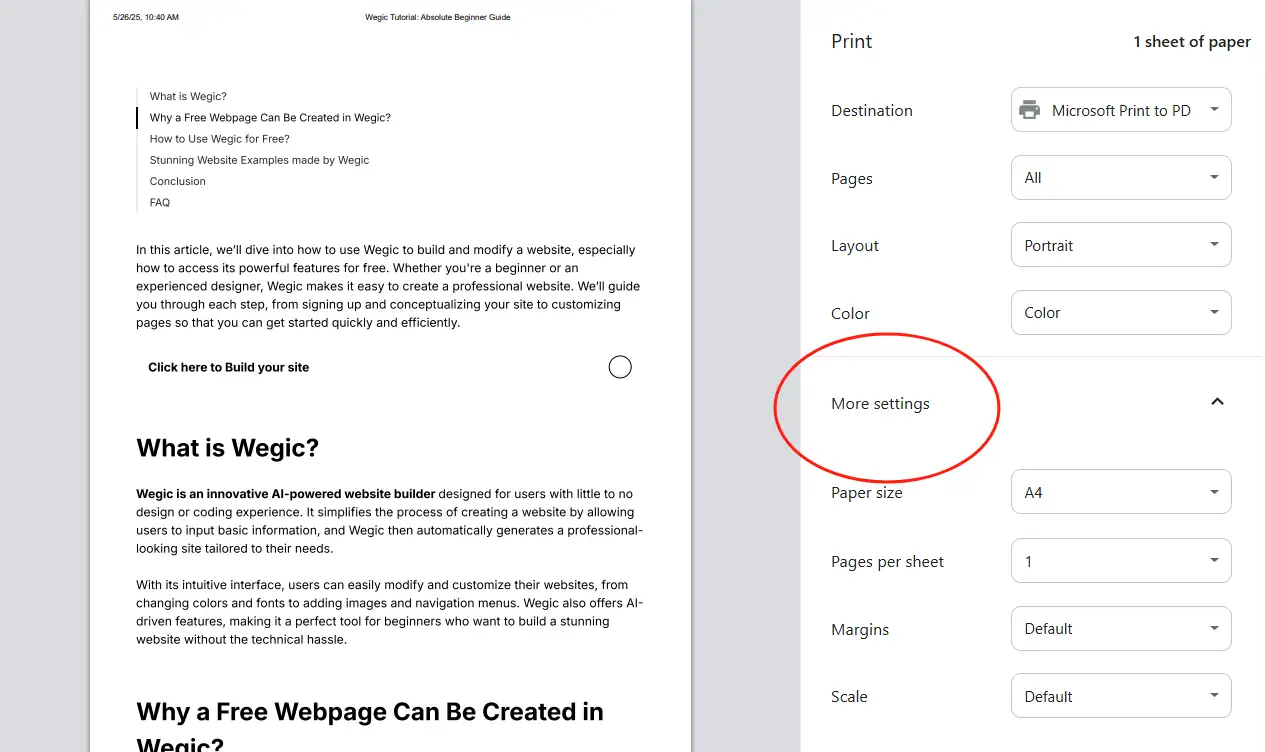The width and height of the screenshot is (1265, 752).
Task: Click the 'Pages per sheet' label
Action: pyautogui.click(x=888, y=562)
